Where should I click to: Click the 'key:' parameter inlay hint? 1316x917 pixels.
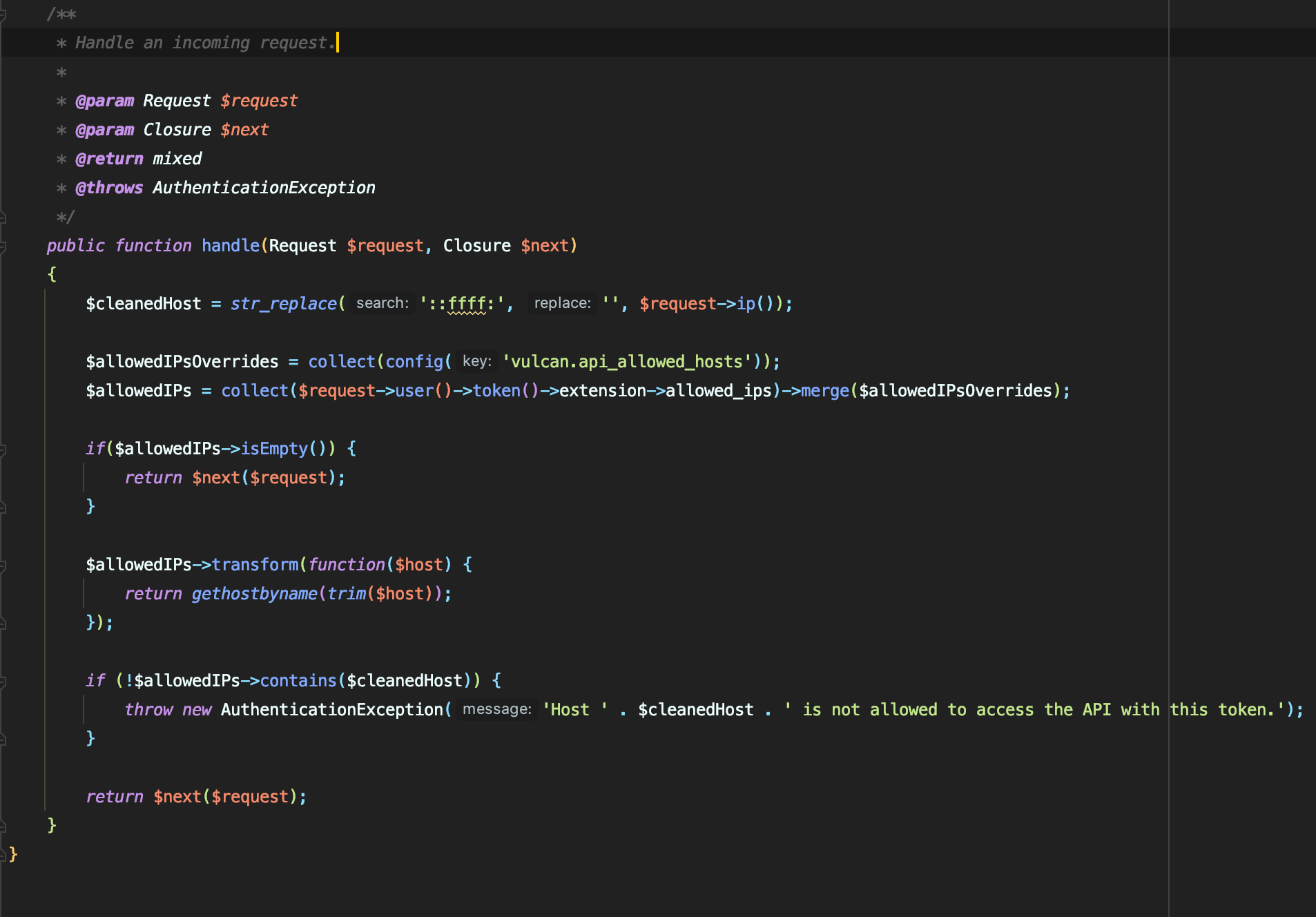[476, 361]
